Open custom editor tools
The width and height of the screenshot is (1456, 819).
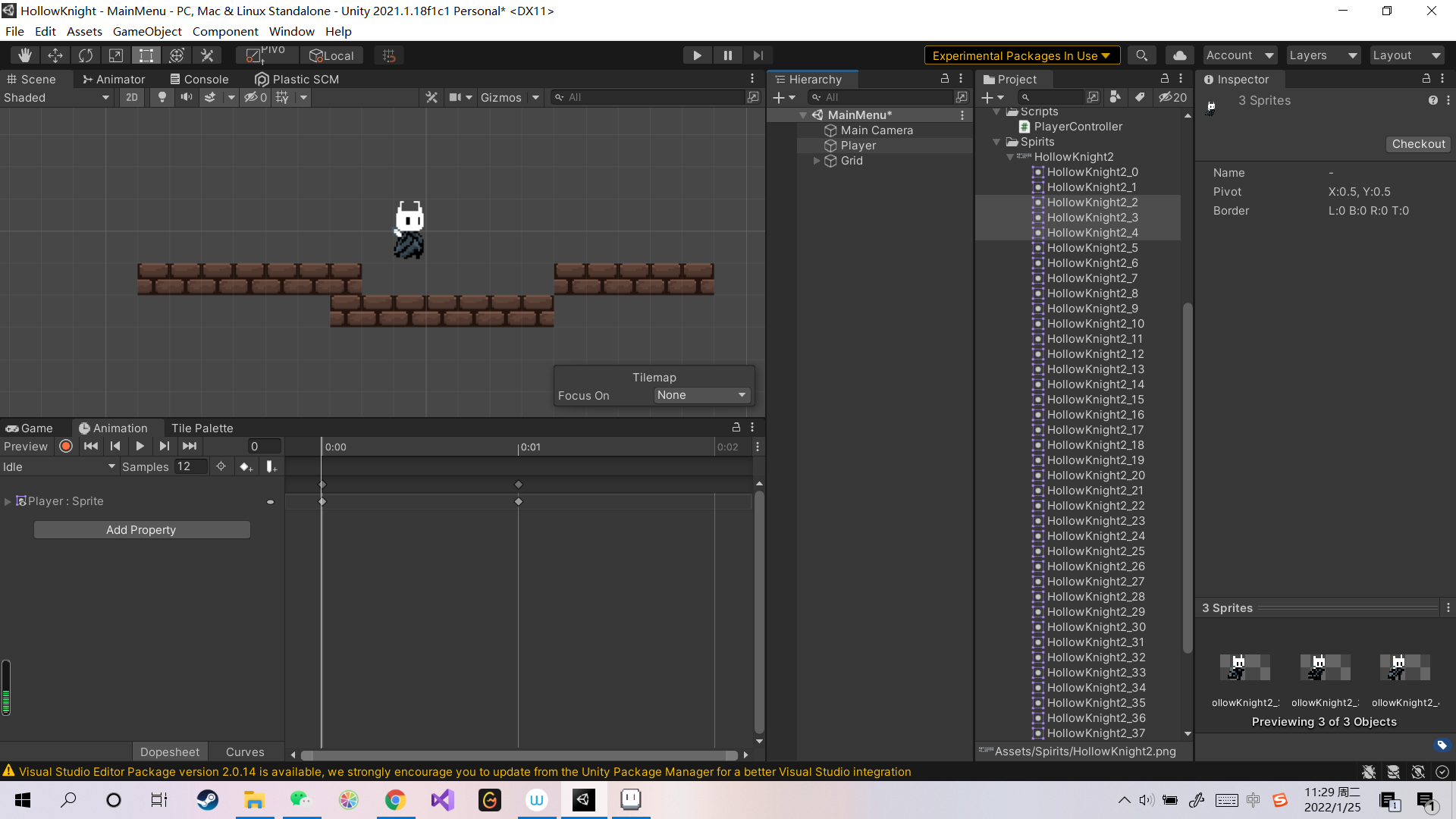(207, 55)
